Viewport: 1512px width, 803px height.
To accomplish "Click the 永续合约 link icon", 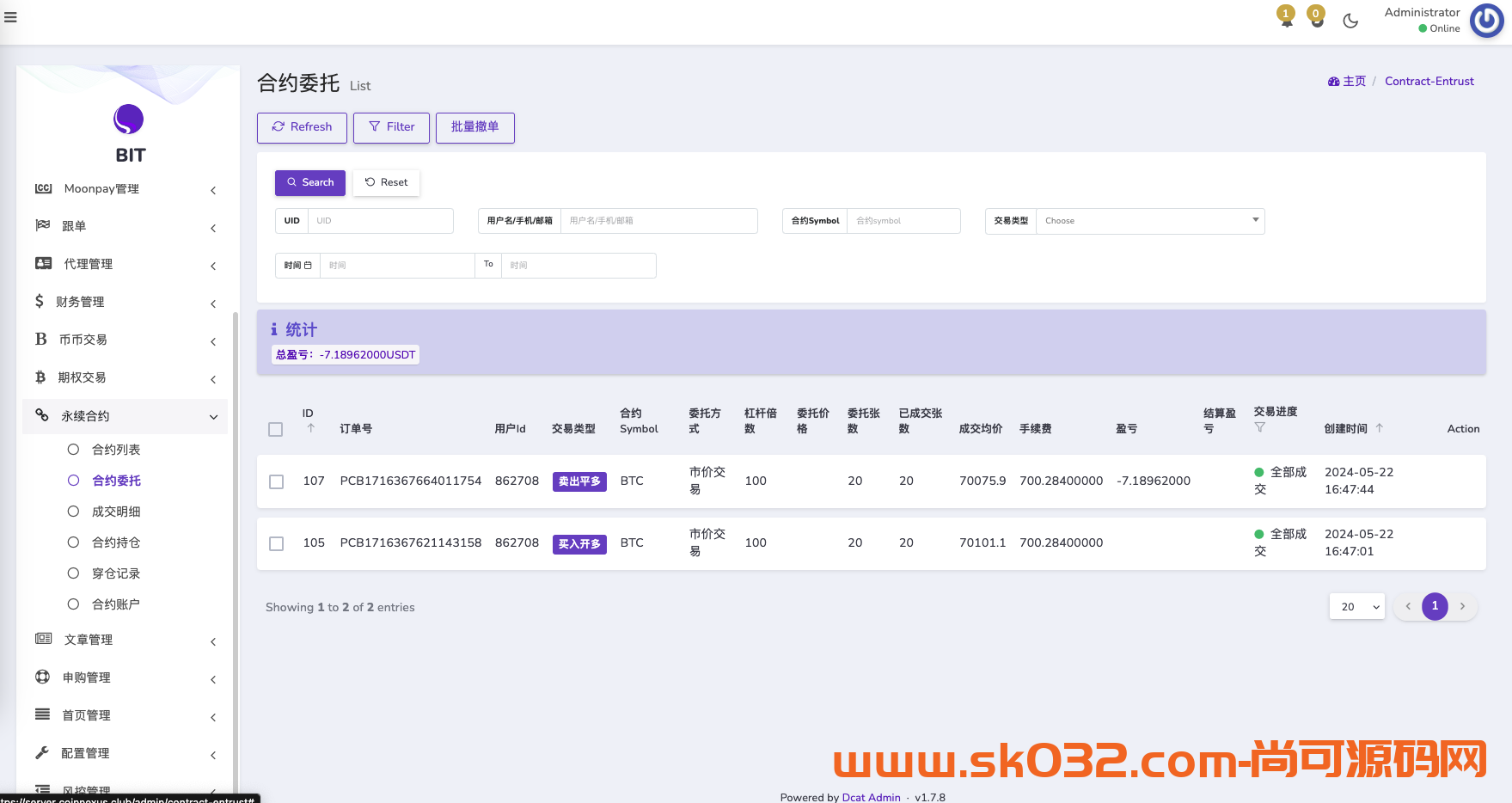I will pos(41,414).
